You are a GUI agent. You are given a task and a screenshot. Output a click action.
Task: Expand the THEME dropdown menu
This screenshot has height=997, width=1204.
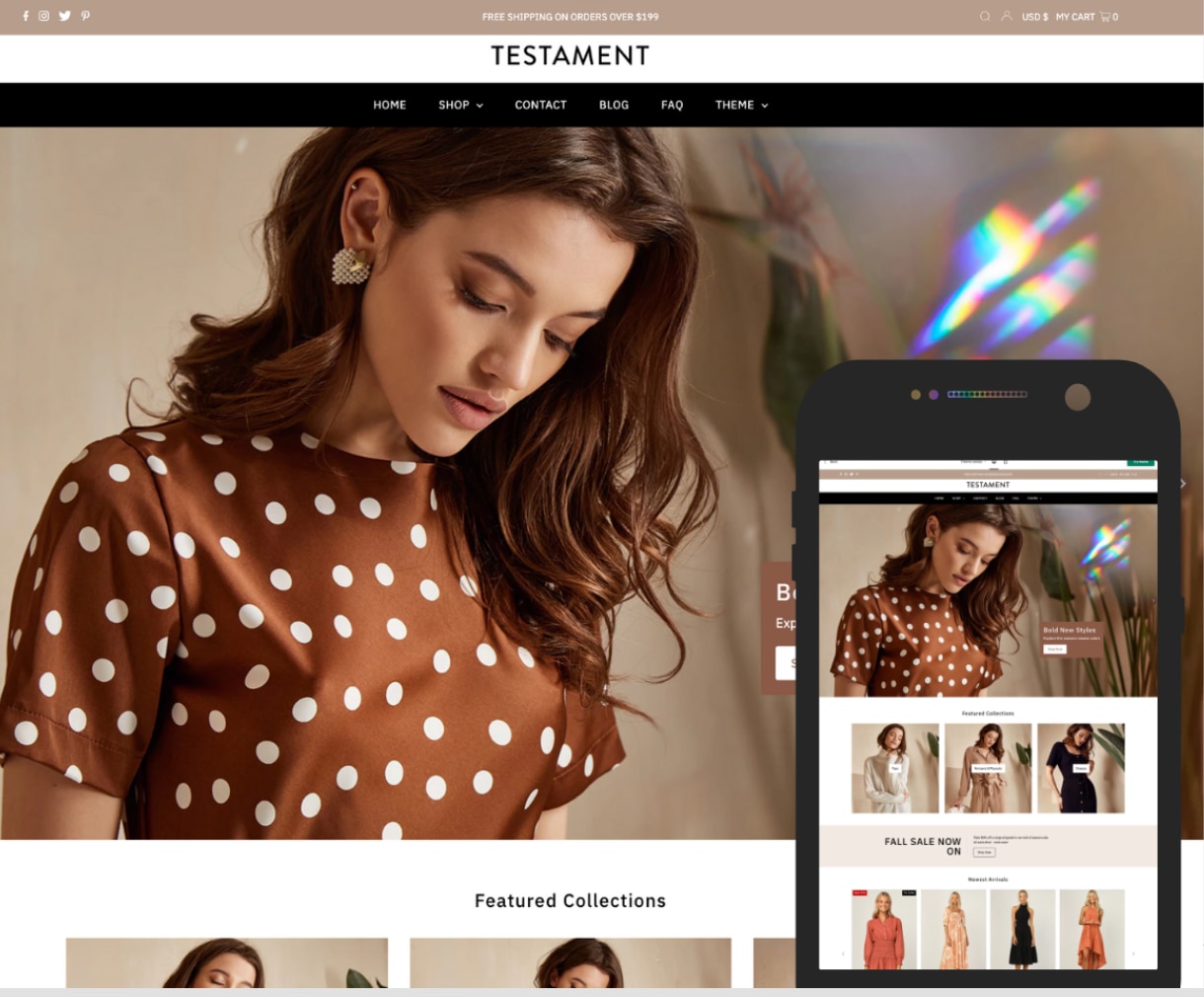[741, 105]
